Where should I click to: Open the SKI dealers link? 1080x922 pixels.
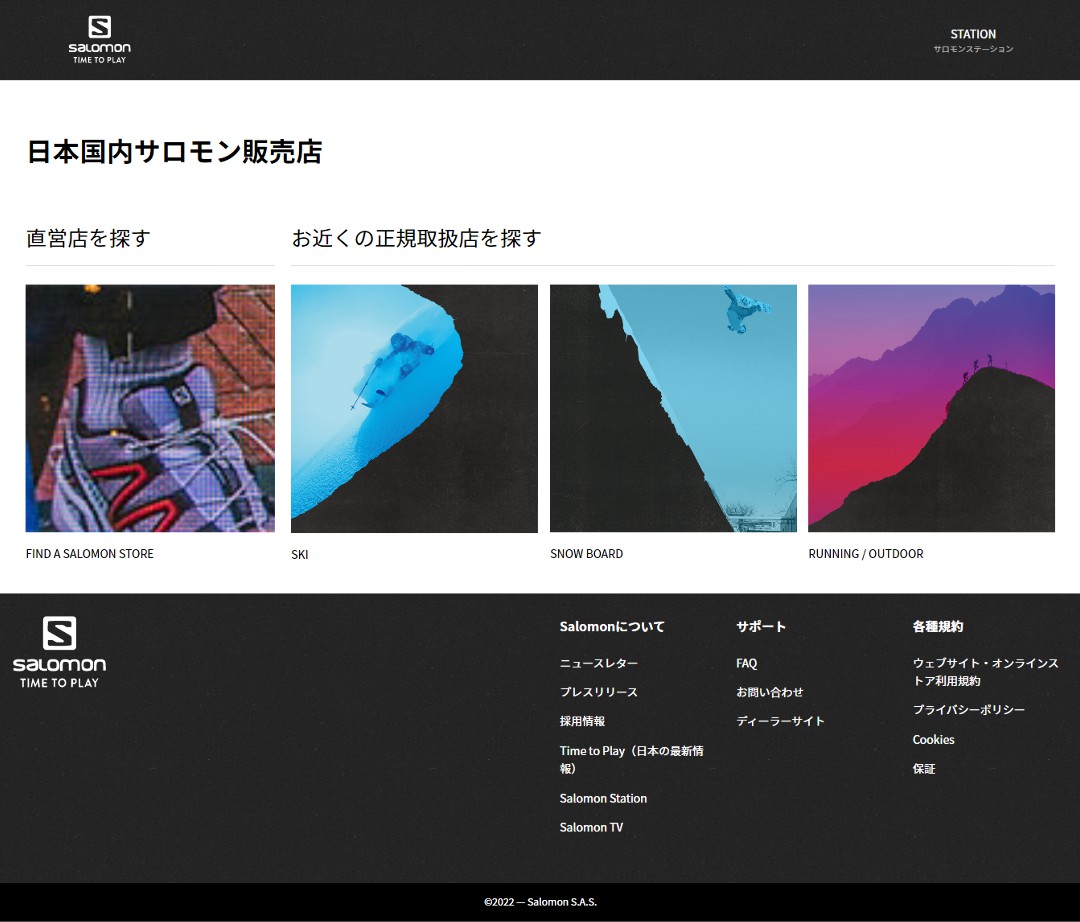300,554
